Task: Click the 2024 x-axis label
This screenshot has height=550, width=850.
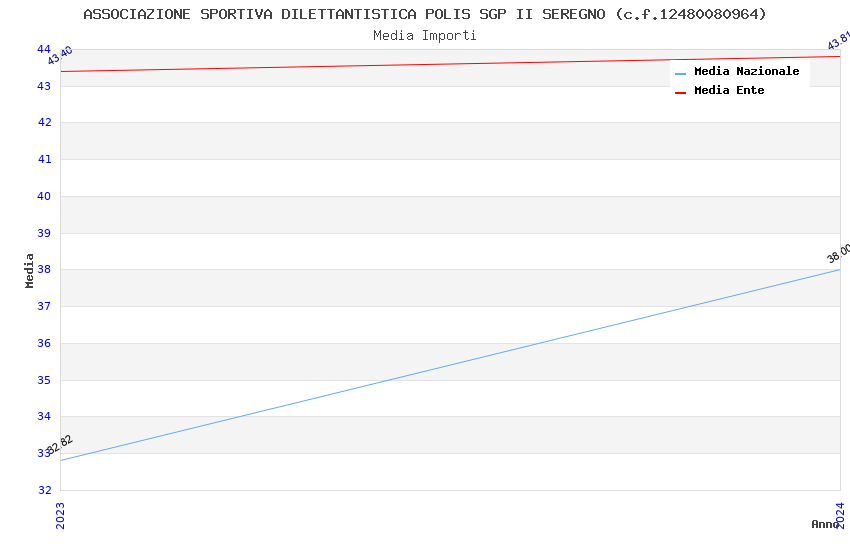Action: (840, 515)
